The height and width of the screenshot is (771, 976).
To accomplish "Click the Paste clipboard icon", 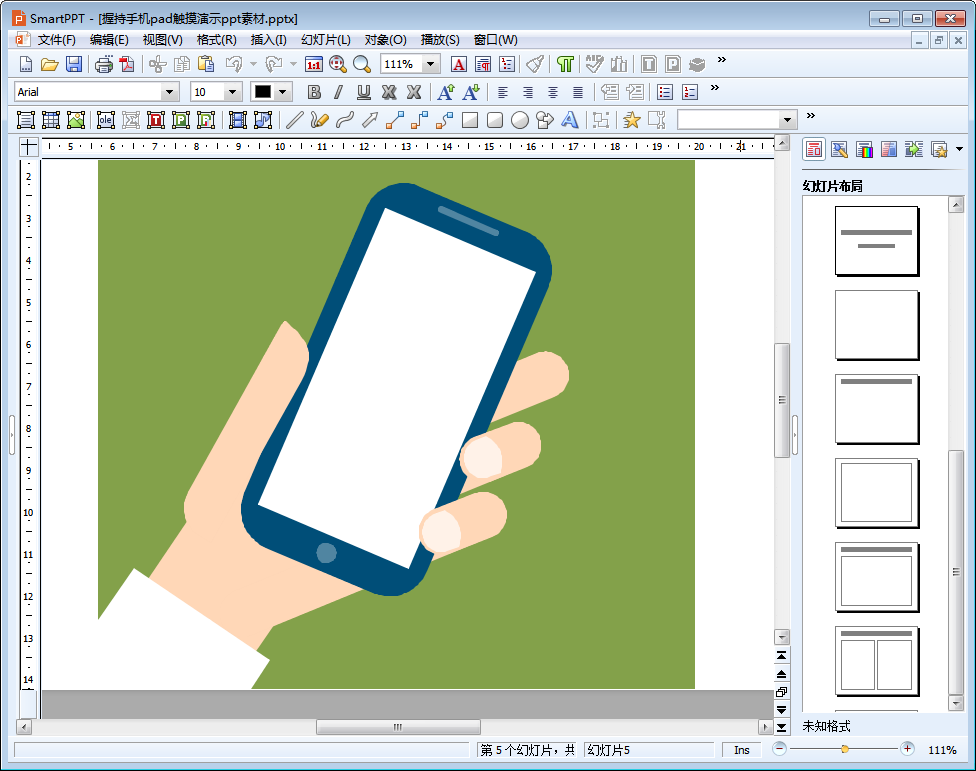I will [x=206, y=64].
